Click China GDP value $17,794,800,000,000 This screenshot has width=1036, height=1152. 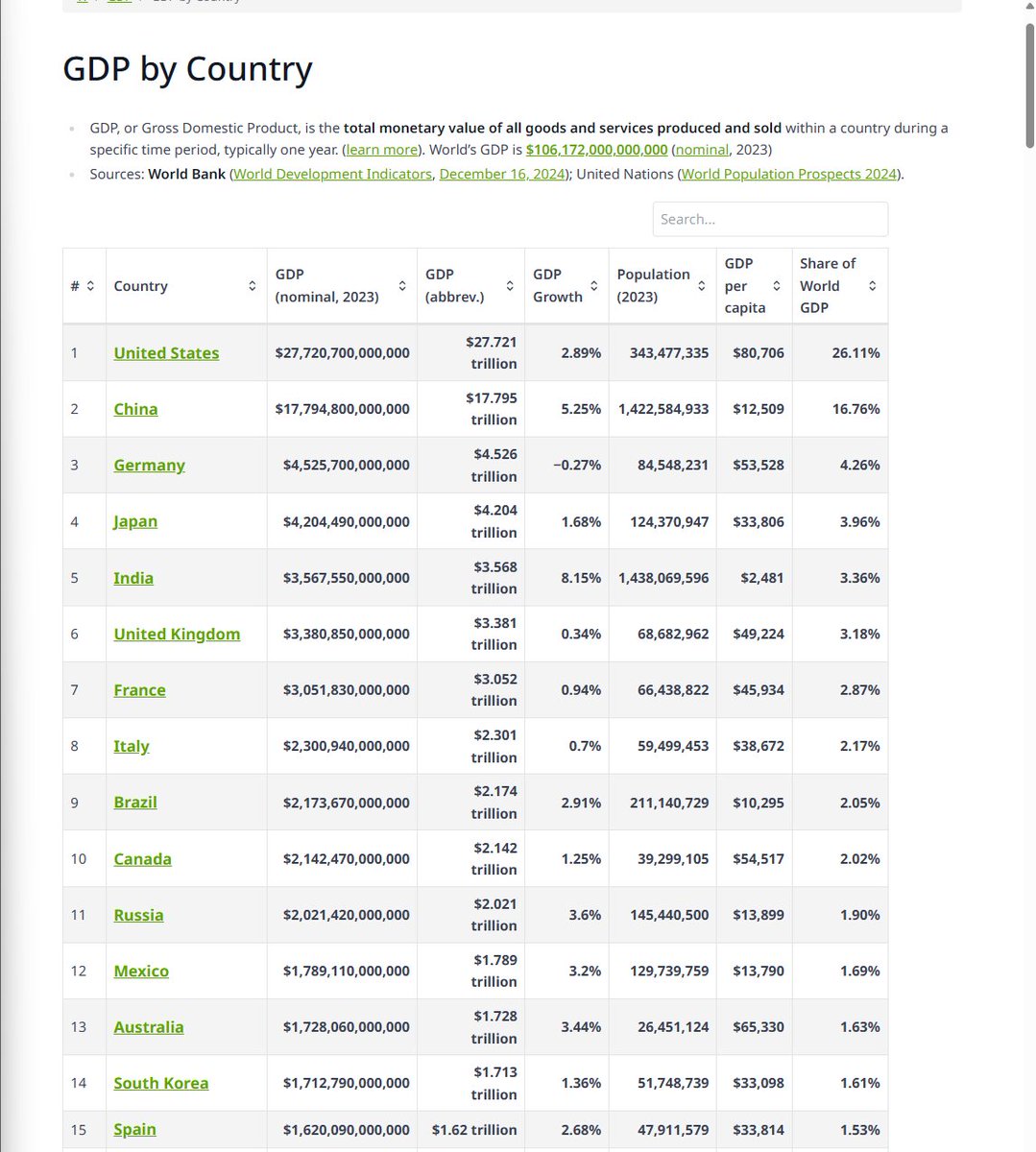tap(342, 409)
